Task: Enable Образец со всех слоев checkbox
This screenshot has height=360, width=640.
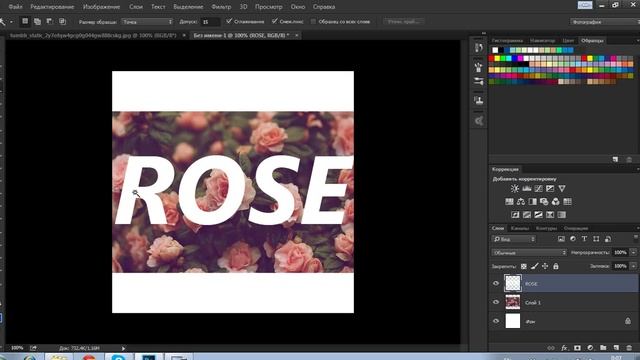Action: coord(313,21)
